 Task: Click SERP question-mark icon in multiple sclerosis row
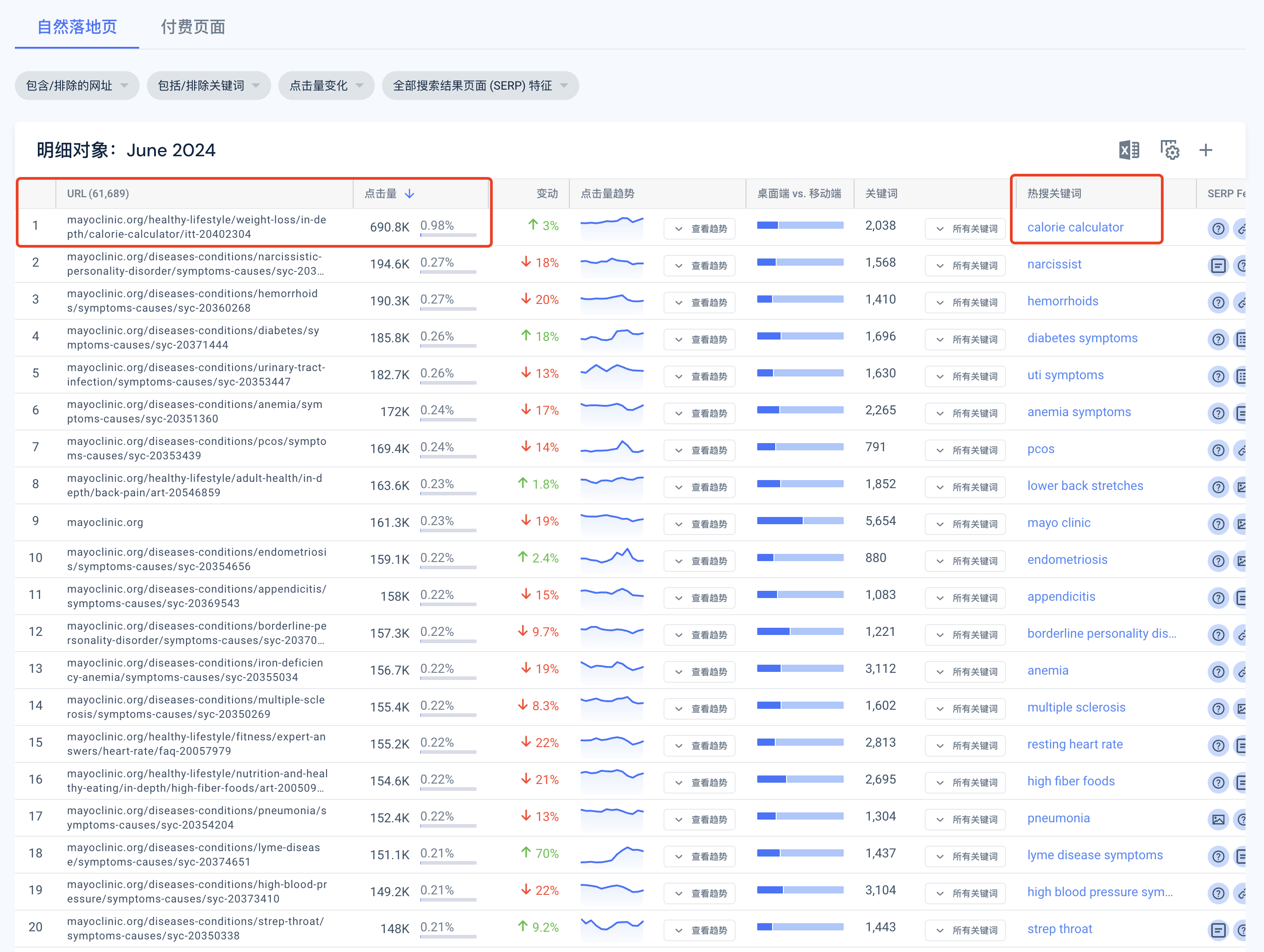tap(1219, 708)
